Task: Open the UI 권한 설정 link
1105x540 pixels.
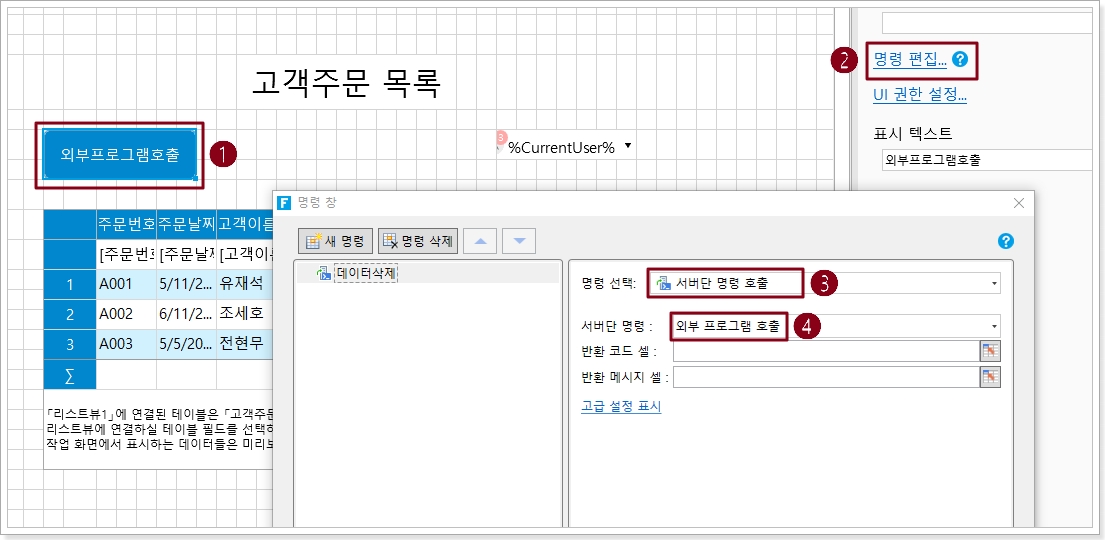Action: pos(919,95)
